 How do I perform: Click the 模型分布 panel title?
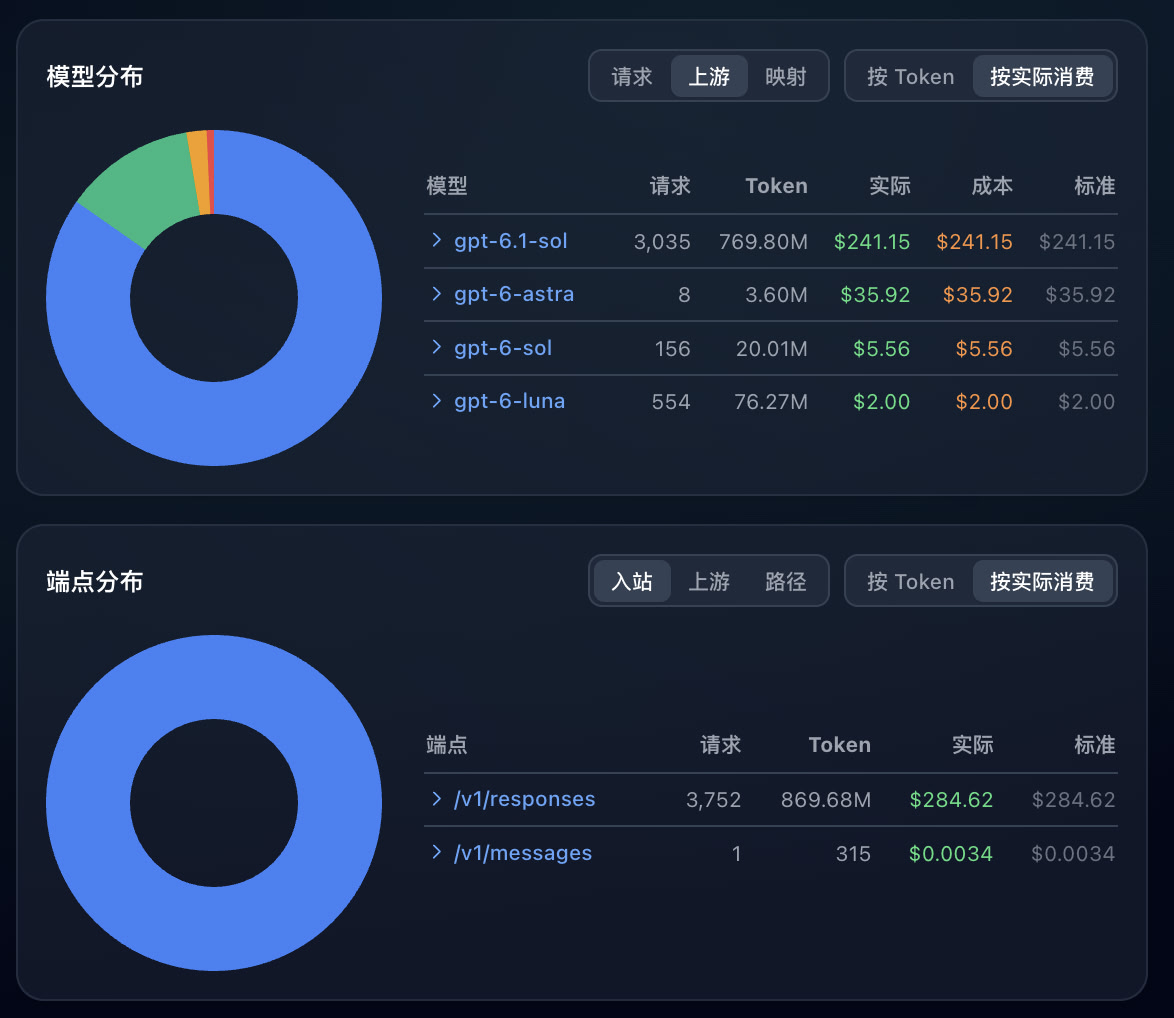(x=94, y=76)
